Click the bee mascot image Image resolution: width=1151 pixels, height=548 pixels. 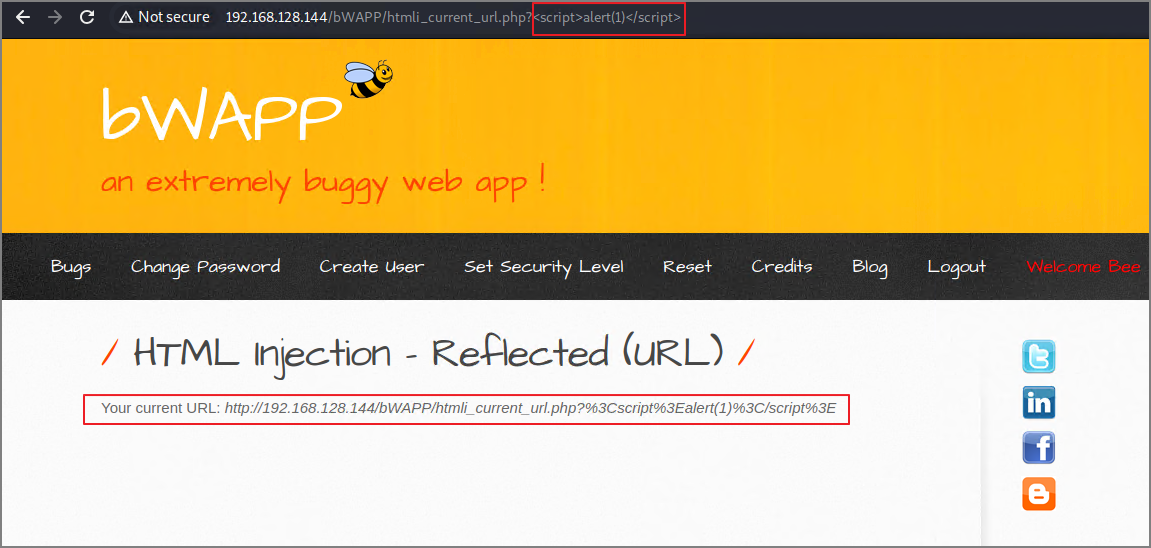[368, 79]
